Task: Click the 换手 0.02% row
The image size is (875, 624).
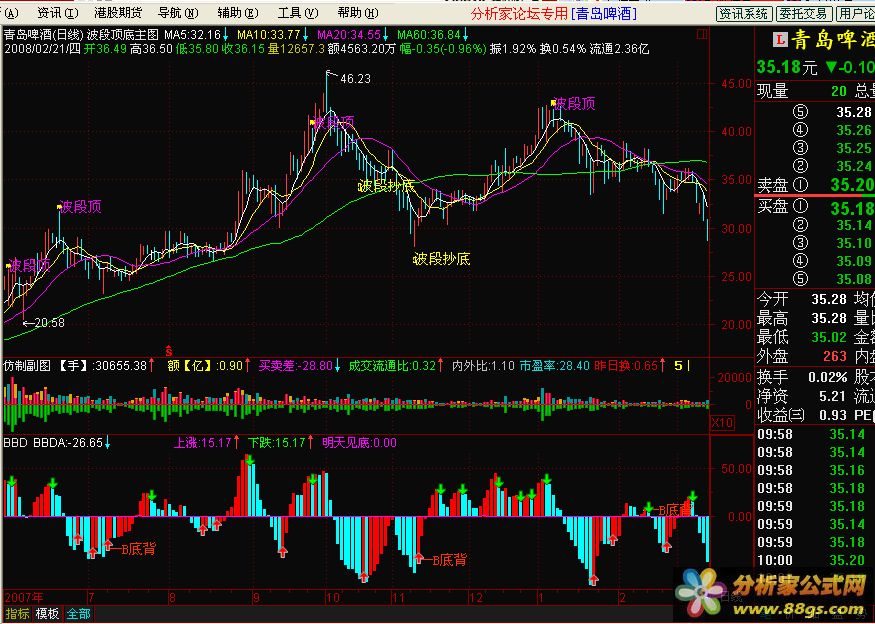Action: 801,377
